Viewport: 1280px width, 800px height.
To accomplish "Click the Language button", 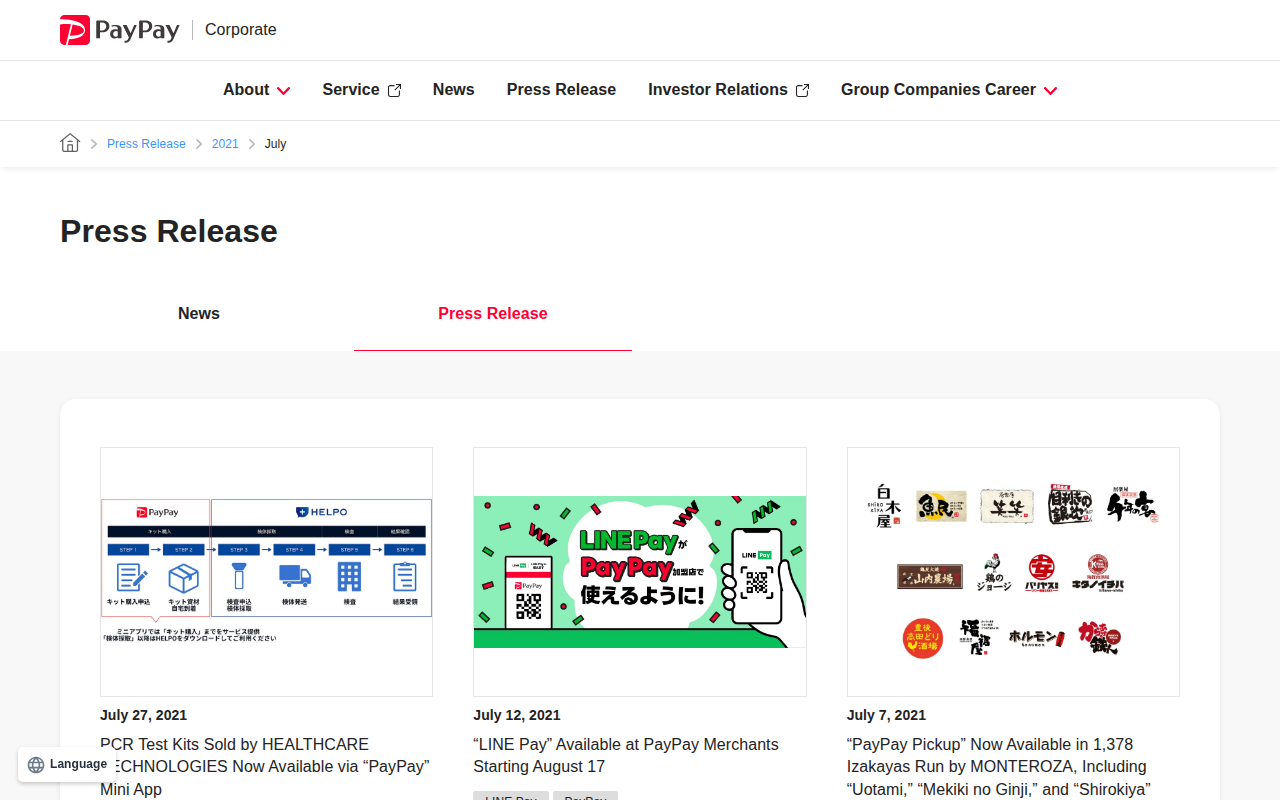I will [x=67, y=764].
